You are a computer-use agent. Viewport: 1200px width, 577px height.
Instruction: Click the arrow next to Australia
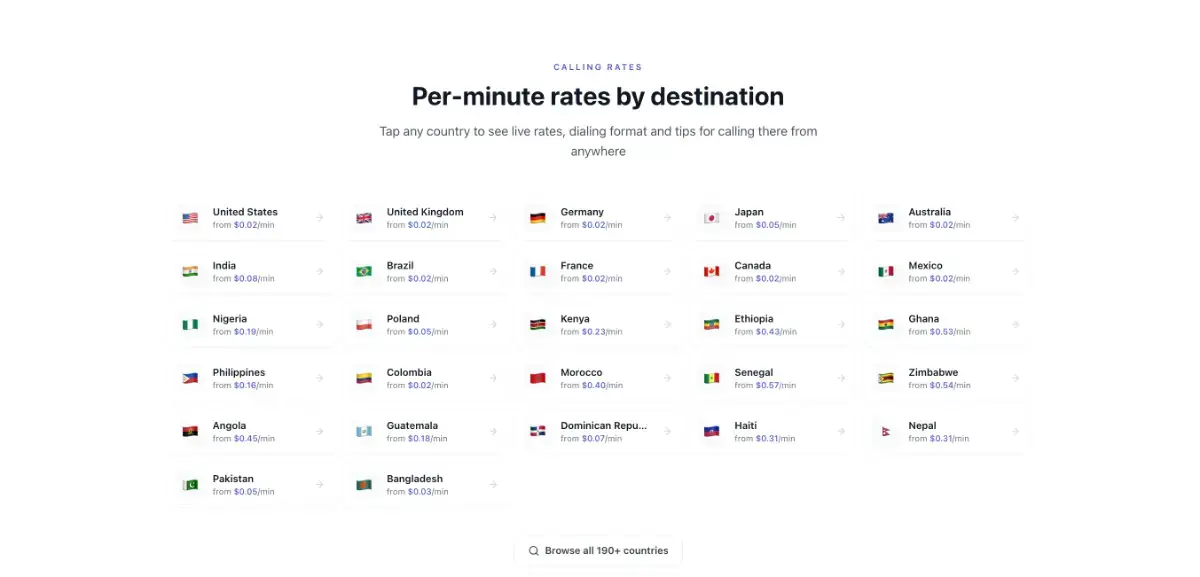[1015, 218]
